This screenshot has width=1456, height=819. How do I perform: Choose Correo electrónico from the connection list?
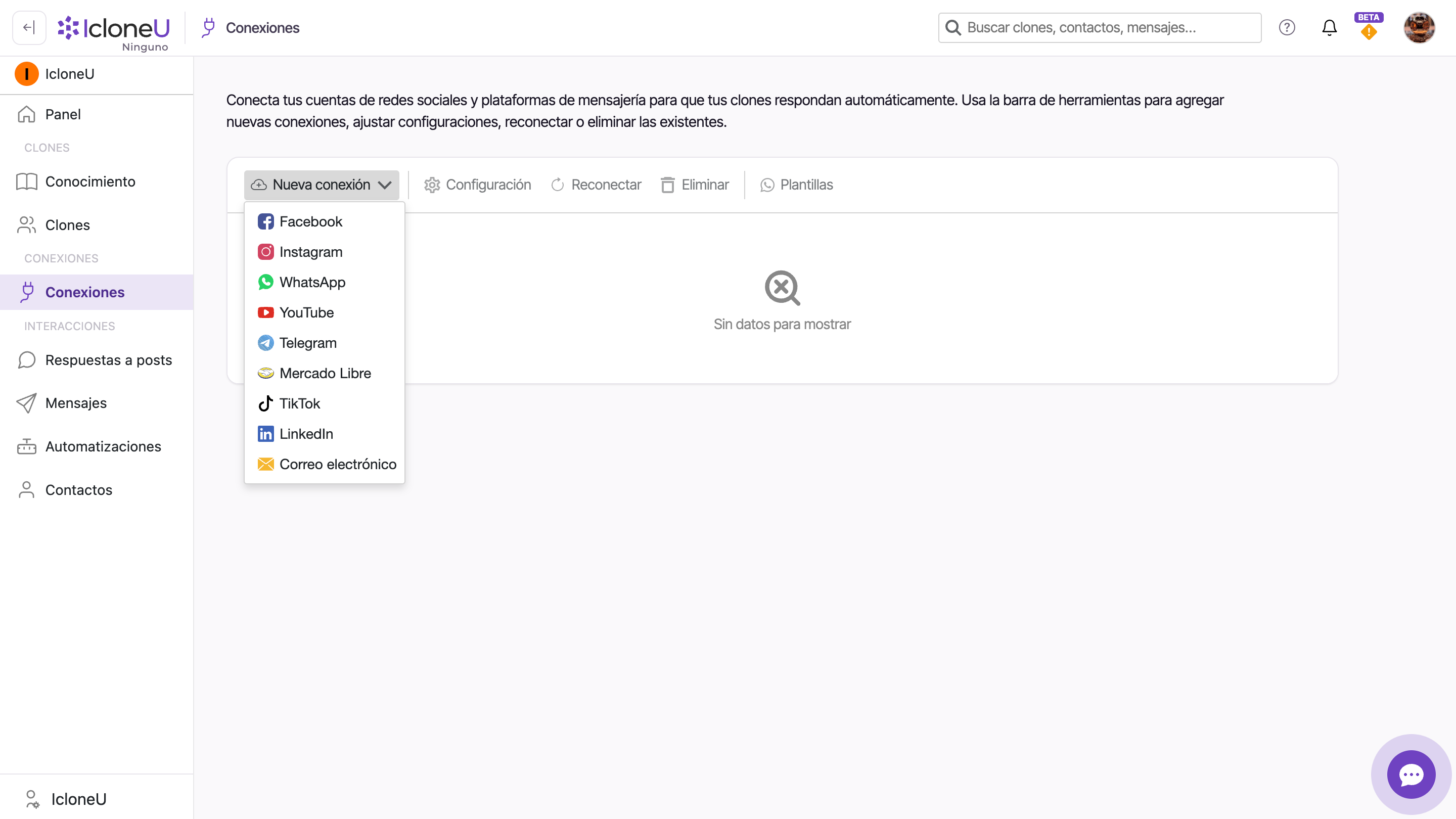click(325, 464)
